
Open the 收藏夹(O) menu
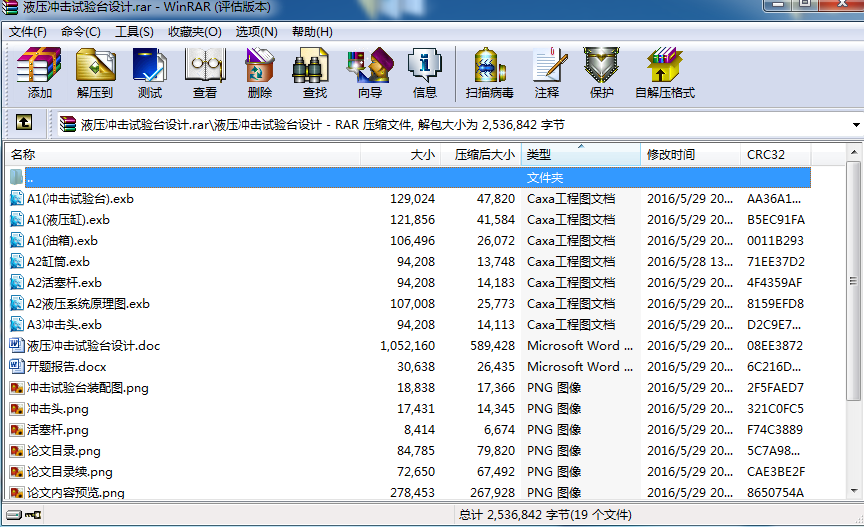[x=195, y=32]
